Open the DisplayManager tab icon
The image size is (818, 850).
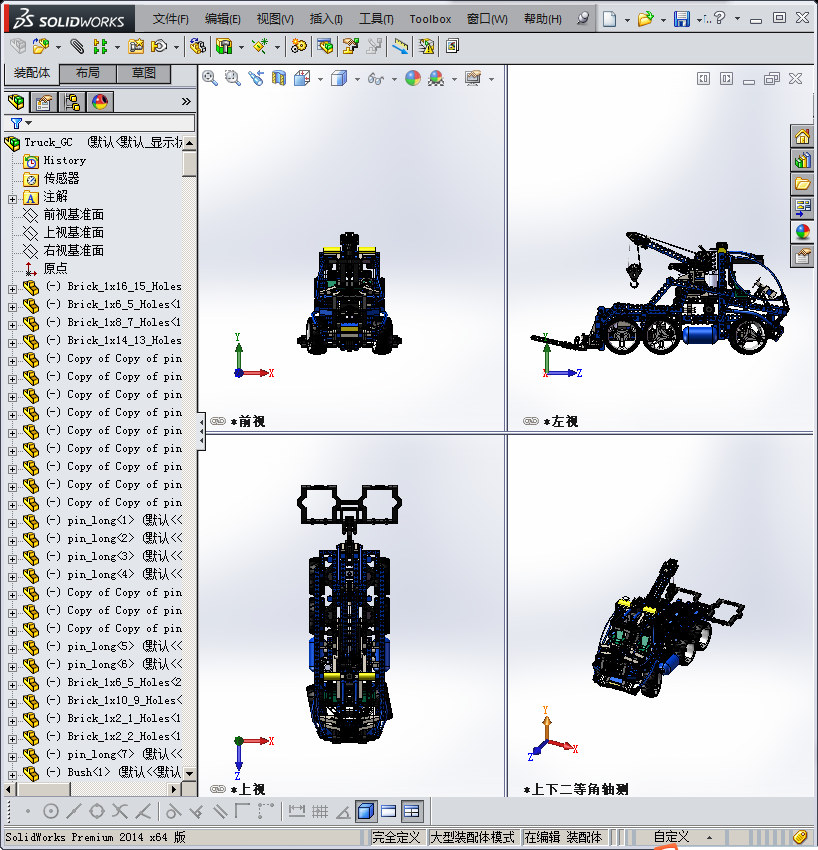[100, 102]
